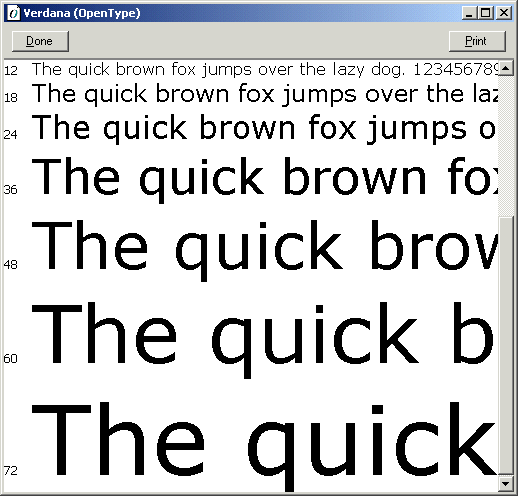This screenshot has width=518, height=496.
Task: Close the Verdana font viewer window
Action: tap(504, 13)
